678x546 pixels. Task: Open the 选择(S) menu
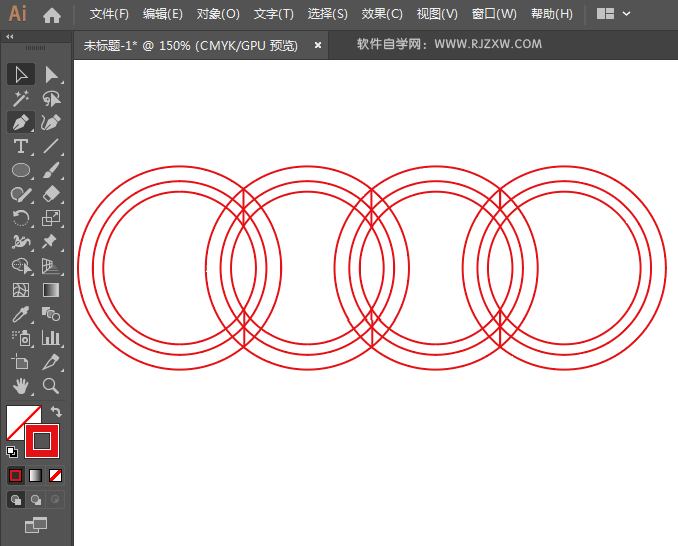pyautogui.click(x=327, y=14)
